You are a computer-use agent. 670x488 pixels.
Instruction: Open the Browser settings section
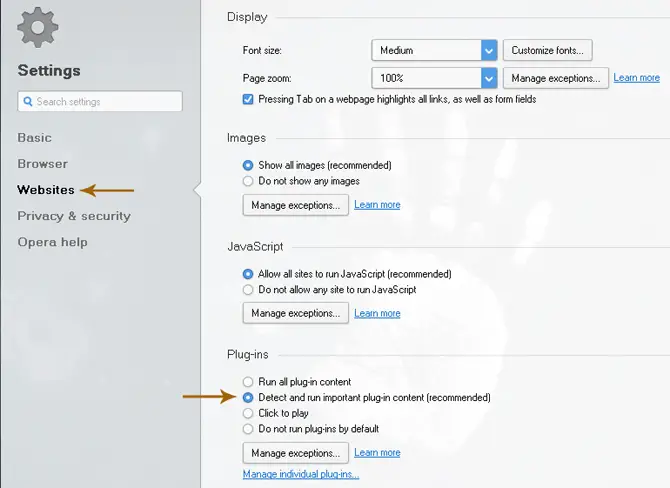pyautogui.click(x=42, y=164)
